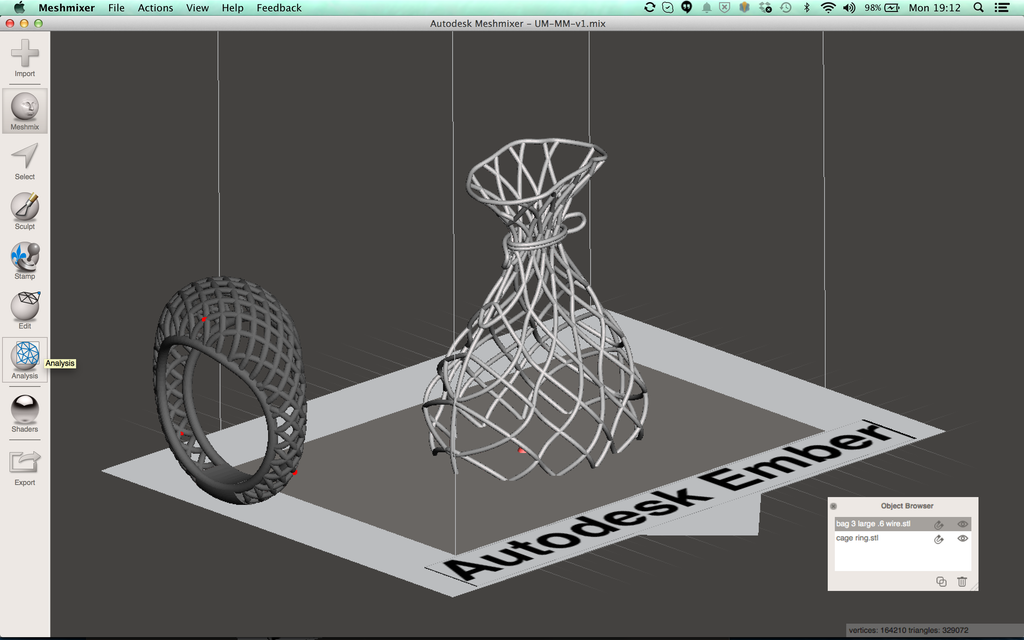
Task: Open the Feedback menu
Action: point(279,8)
